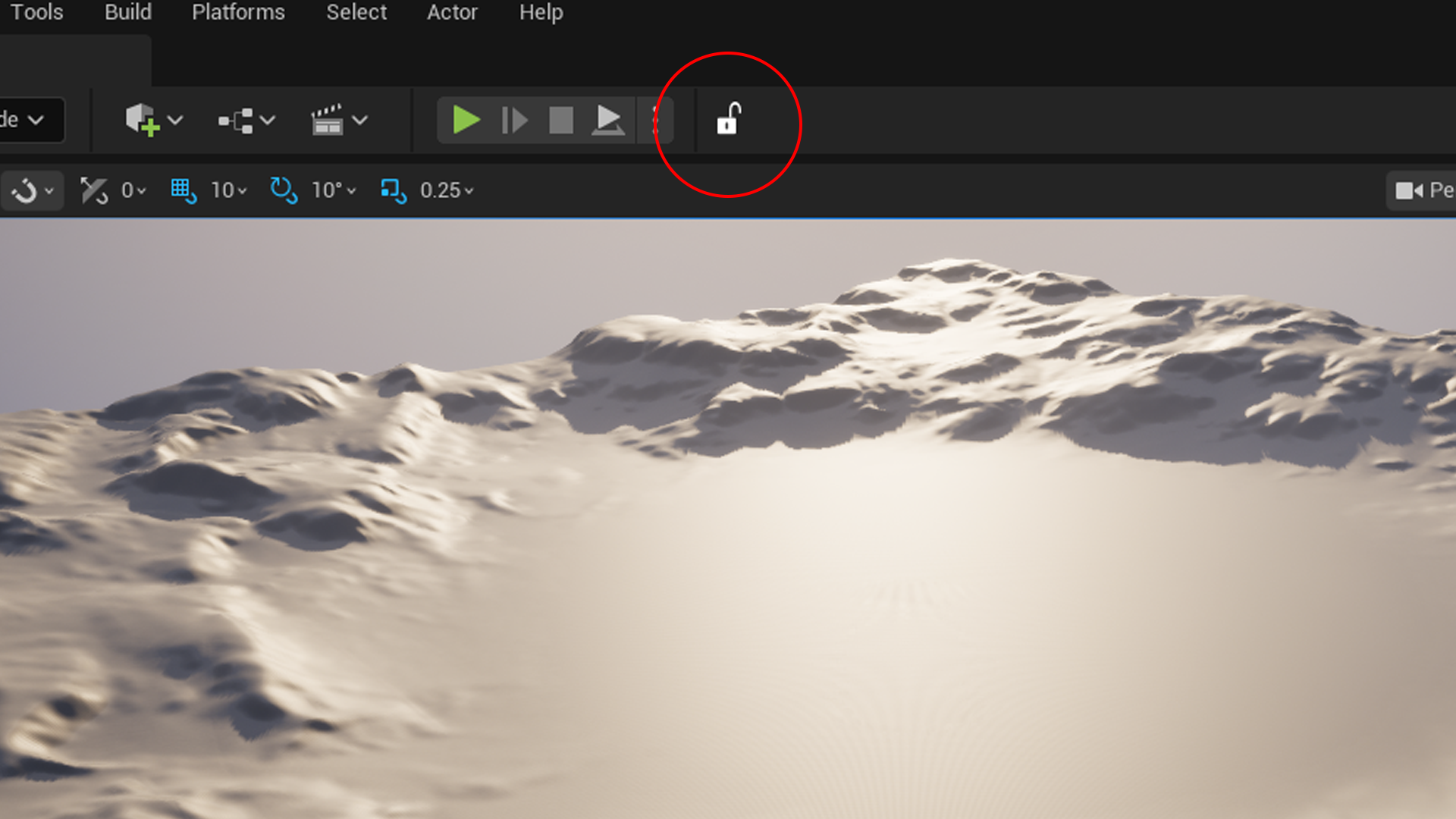
Task: Open the Build menu
Action: coord(128,12)
